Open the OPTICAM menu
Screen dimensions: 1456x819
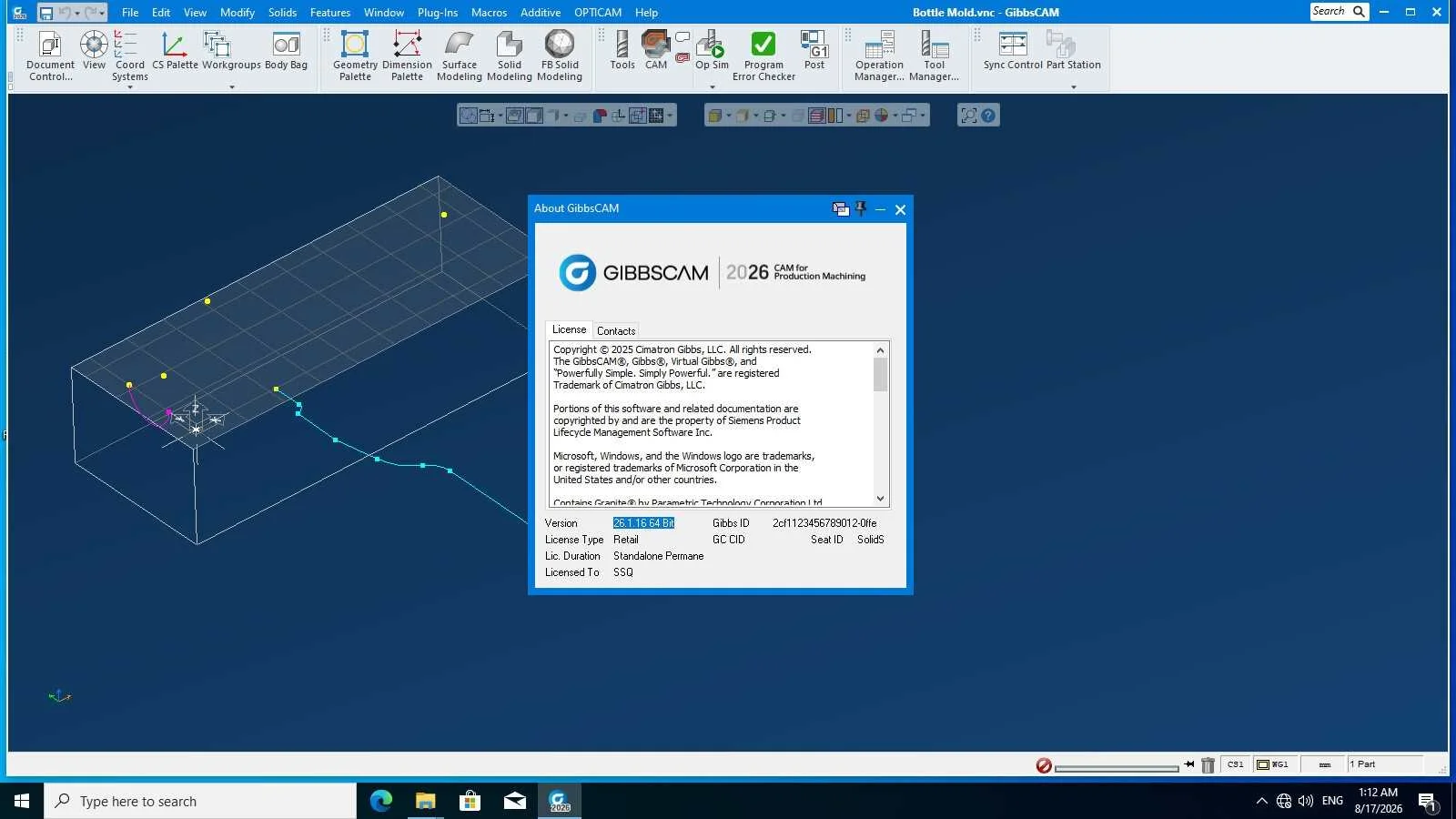coord(598,13)
